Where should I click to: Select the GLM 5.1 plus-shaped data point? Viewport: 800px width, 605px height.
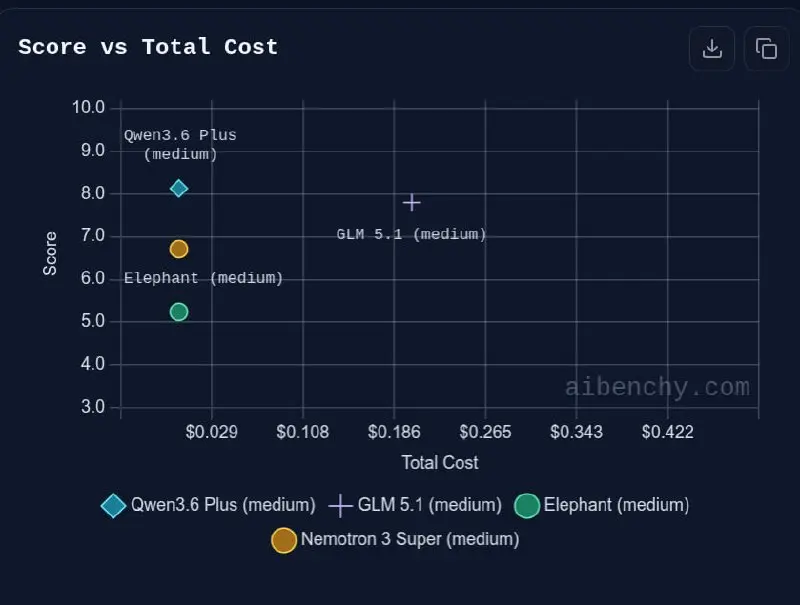[411, 203]
